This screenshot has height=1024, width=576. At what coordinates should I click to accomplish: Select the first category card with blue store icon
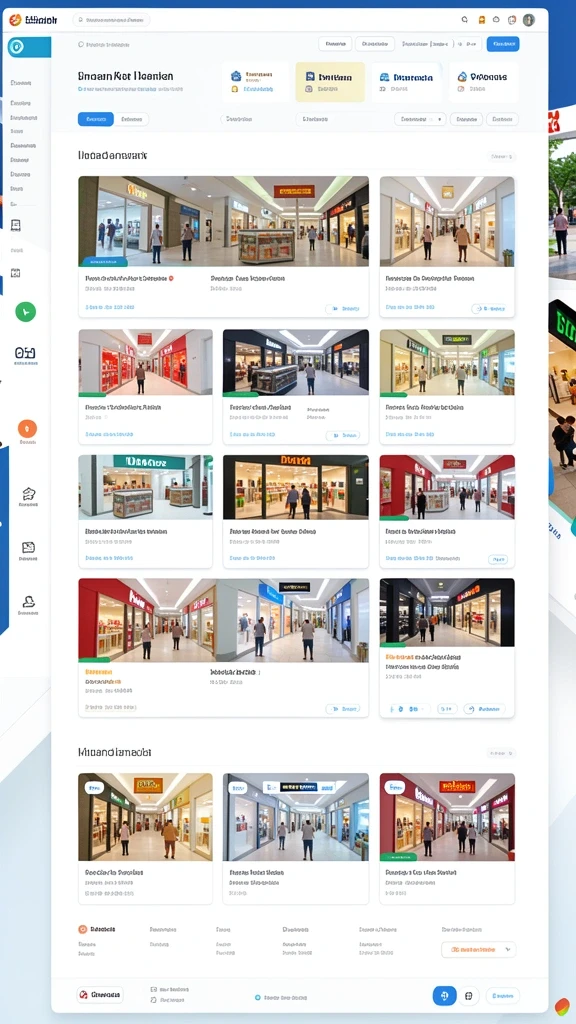click(x=255, y=82)
